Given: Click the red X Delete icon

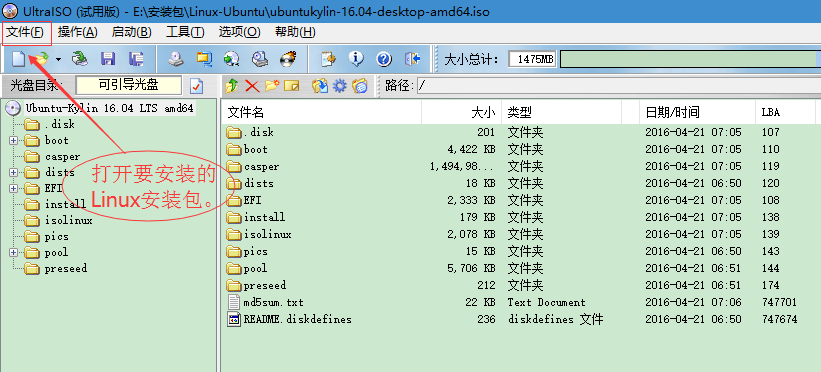Looking at the screenshot, I should 252,86.
